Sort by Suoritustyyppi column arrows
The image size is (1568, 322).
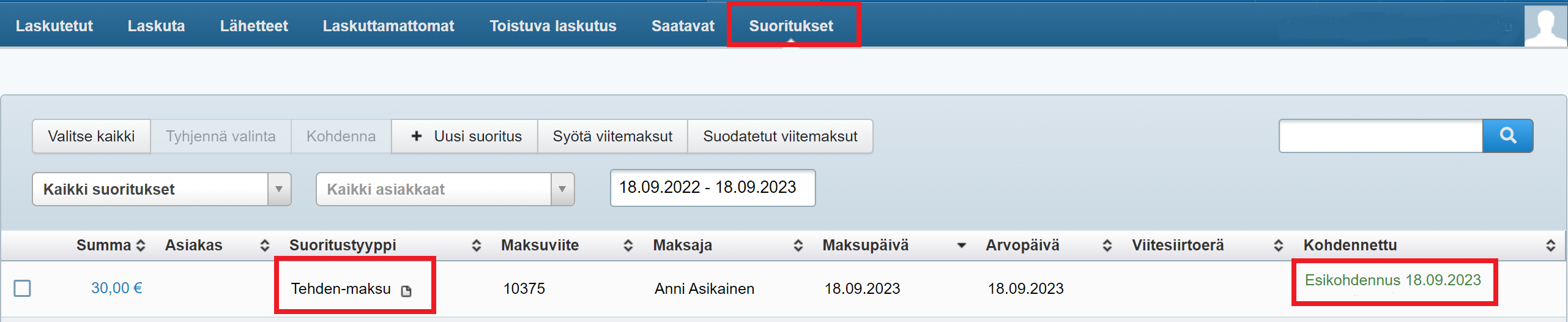(x=477, y=245)
